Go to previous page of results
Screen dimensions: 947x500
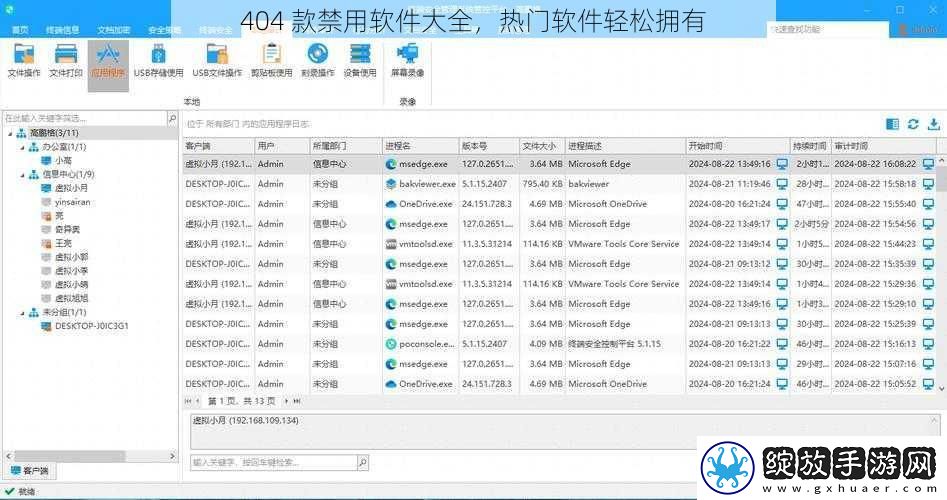pos(197,401)
